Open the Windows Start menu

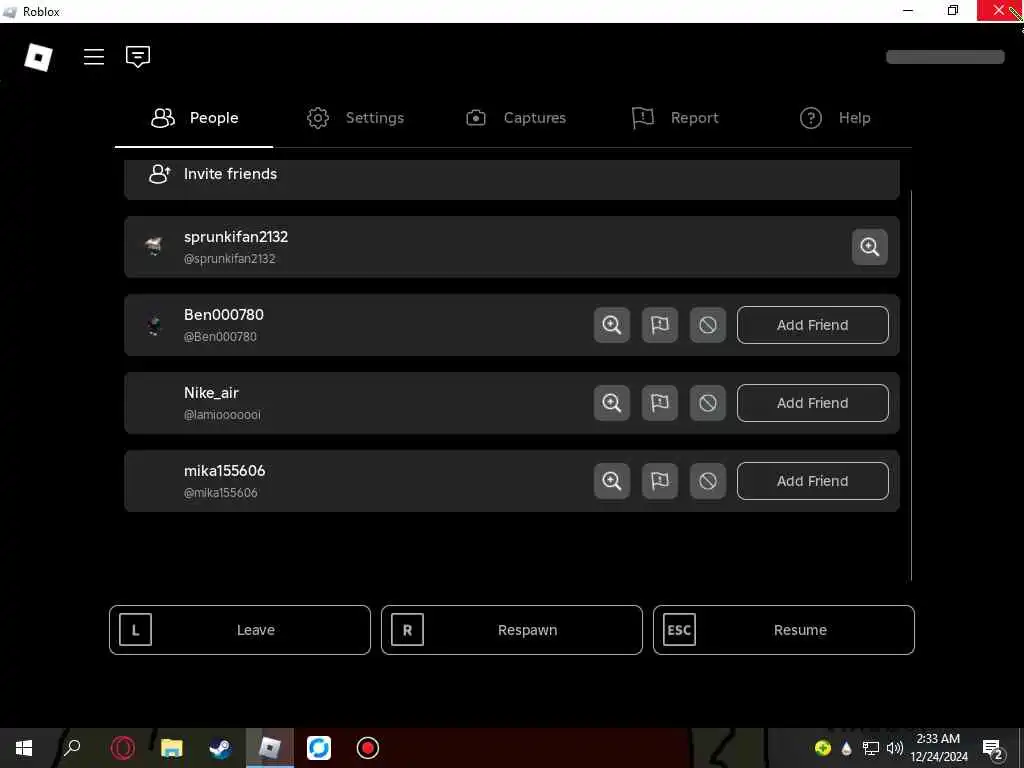click(24, 748)
